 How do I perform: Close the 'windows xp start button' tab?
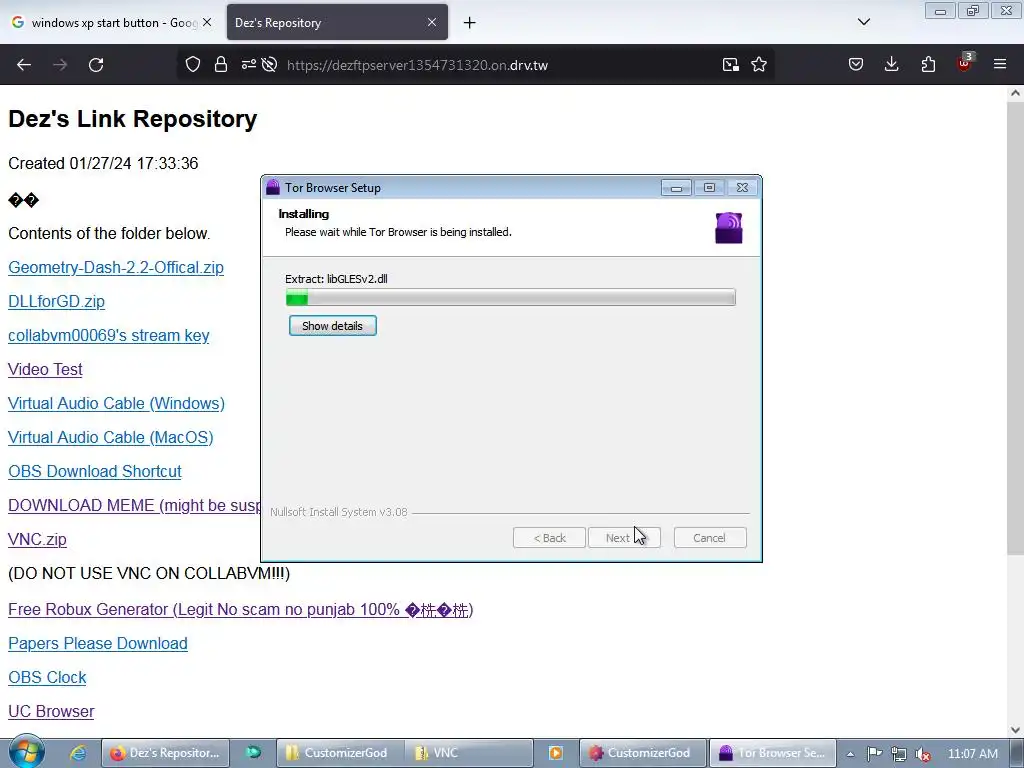pyautogui.click(x=207, y=22)
